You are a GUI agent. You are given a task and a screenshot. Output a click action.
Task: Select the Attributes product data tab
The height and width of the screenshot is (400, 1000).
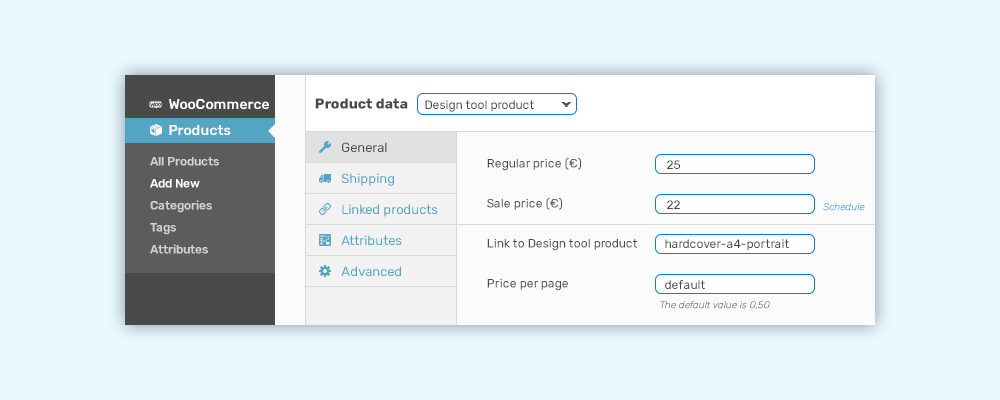(381, 241)
